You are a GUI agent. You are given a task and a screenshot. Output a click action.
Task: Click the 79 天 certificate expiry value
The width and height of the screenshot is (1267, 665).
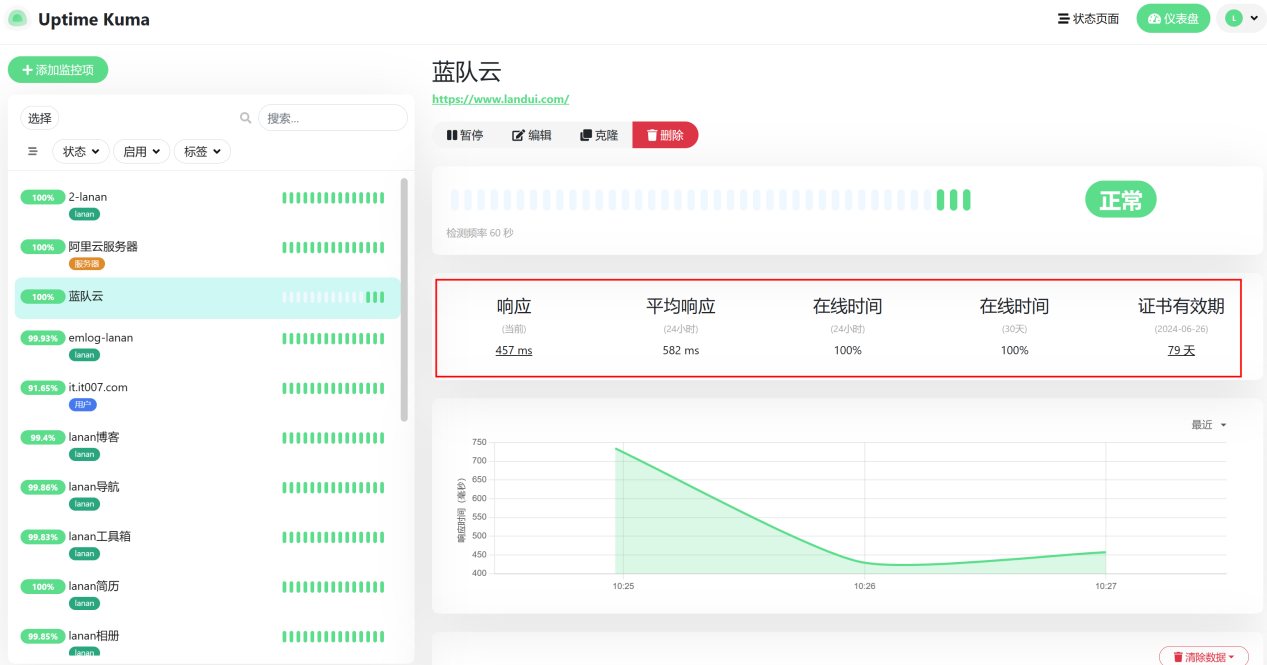coord(1181,350)
